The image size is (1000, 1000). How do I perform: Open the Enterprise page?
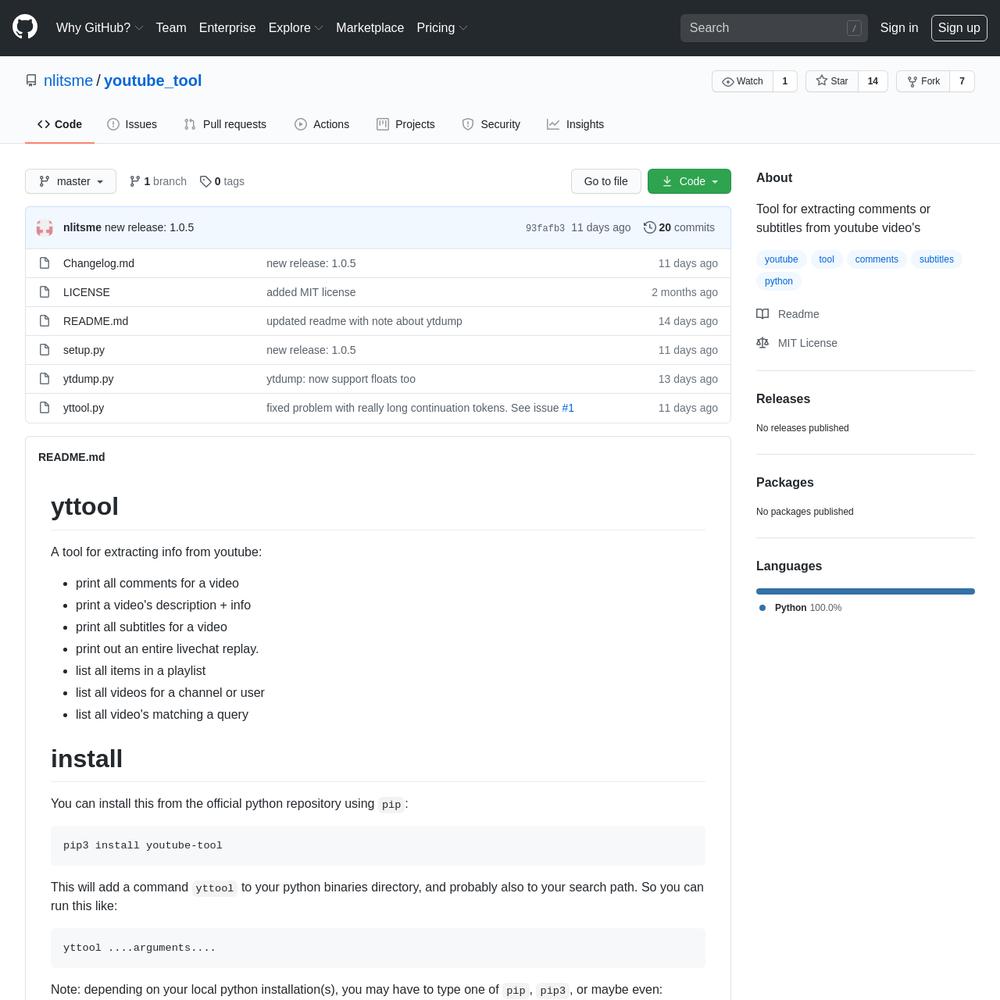pyautogui.click(x=227, y=28)
